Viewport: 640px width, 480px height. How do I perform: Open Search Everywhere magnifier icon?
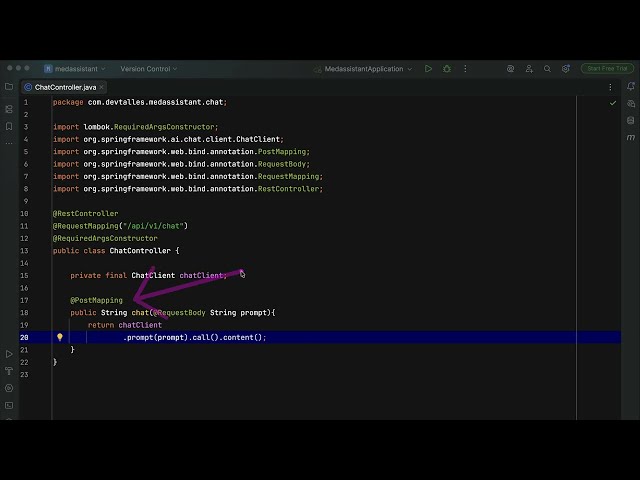point(547,69)
